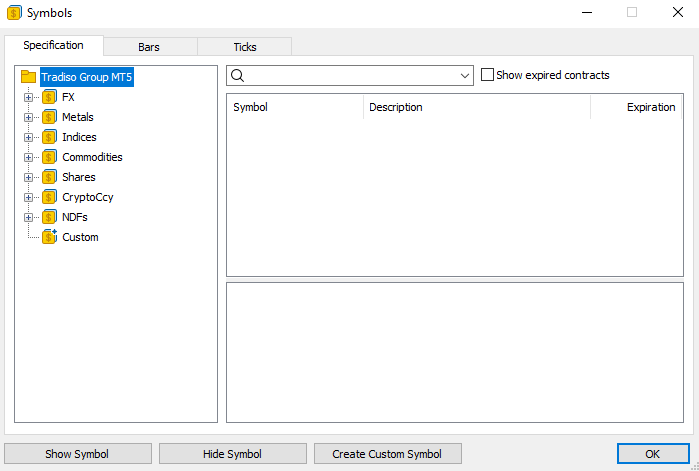Click the Shares group symbol icon
699x471 pixels.
pyautogui.click(x=49, y=177)
